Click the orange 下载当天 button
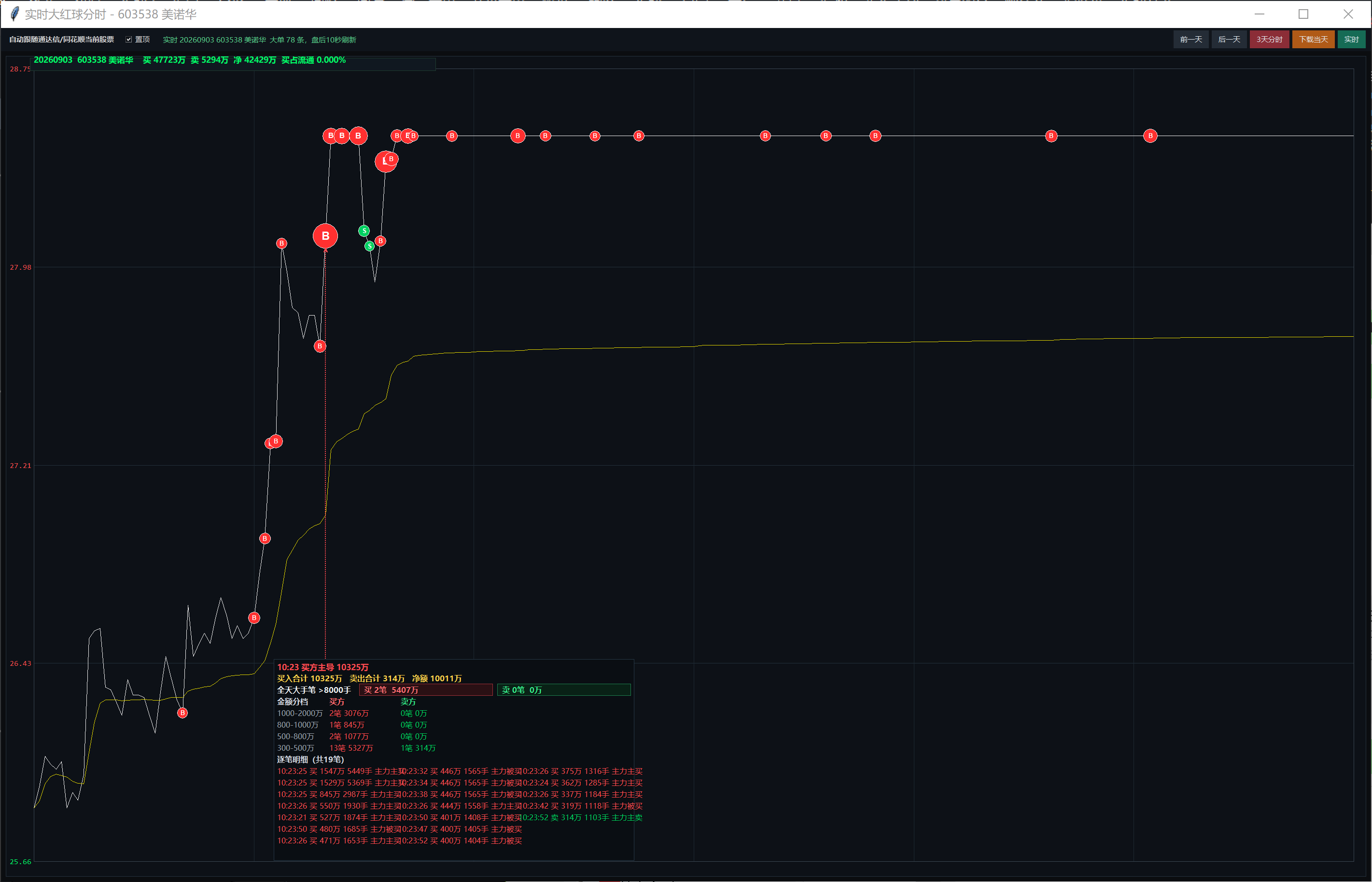Image resolution: width=1372 pixels, height=882 pixels. tap(1313, 40)
